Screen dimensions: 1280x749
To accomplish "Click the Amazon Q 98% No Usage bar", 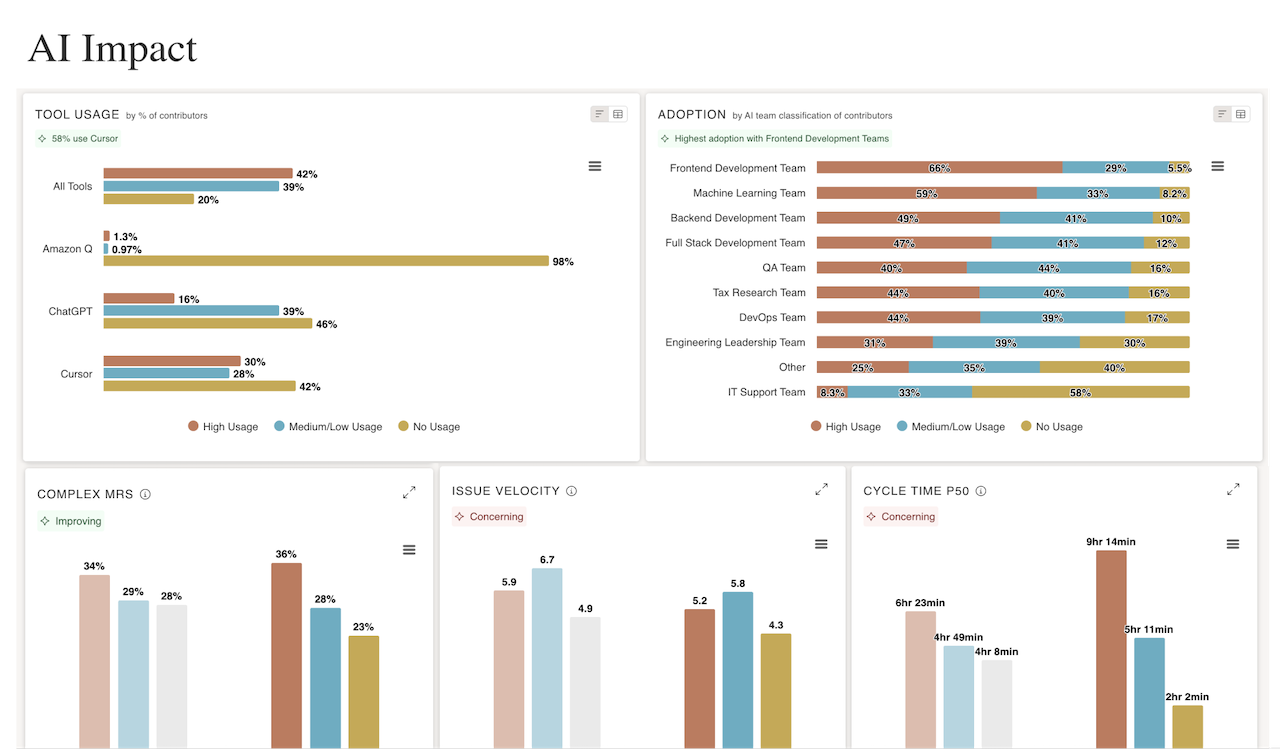I will tap(326, 261).
